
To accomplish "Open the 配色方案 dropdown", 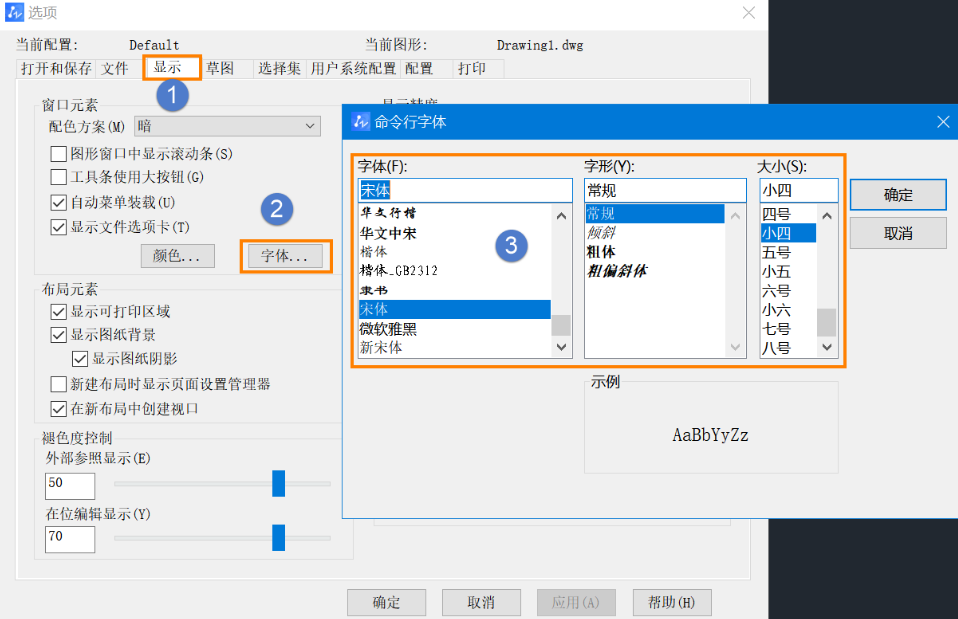I will click(227, 126).
